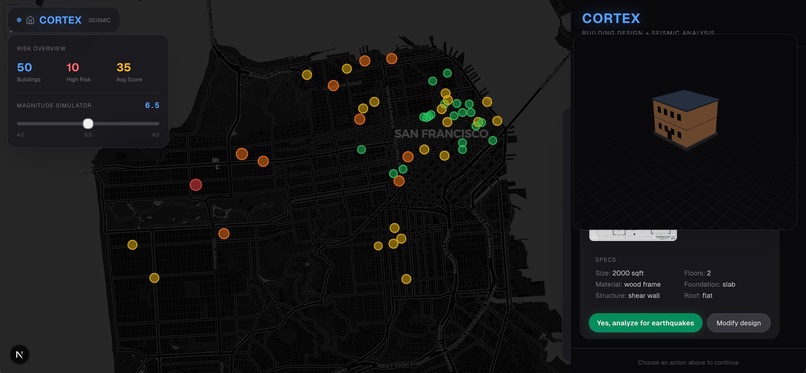Click the CORTEX title in map header

tap(60, 20)
